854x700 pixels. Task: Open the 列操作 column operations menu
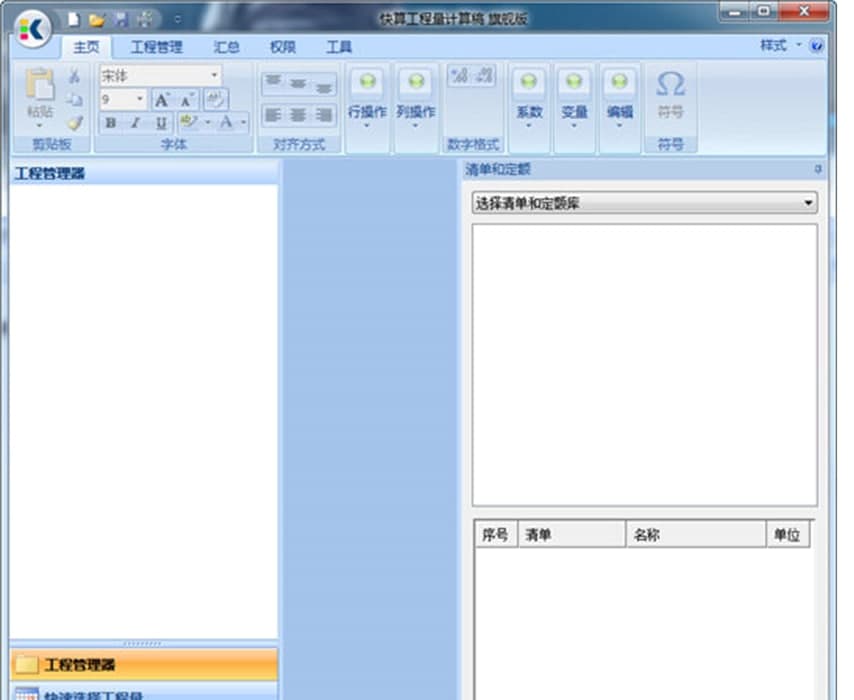click(416, 99)
